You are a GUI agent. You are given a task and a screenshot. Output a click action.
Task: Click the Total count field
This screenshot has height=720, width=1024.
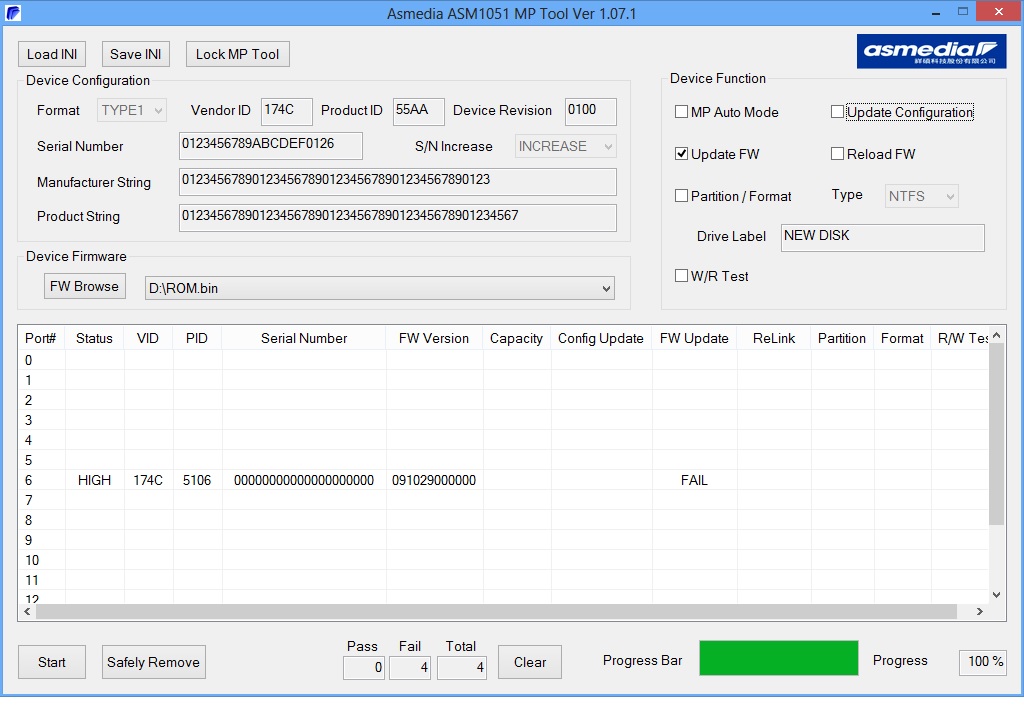462,668
